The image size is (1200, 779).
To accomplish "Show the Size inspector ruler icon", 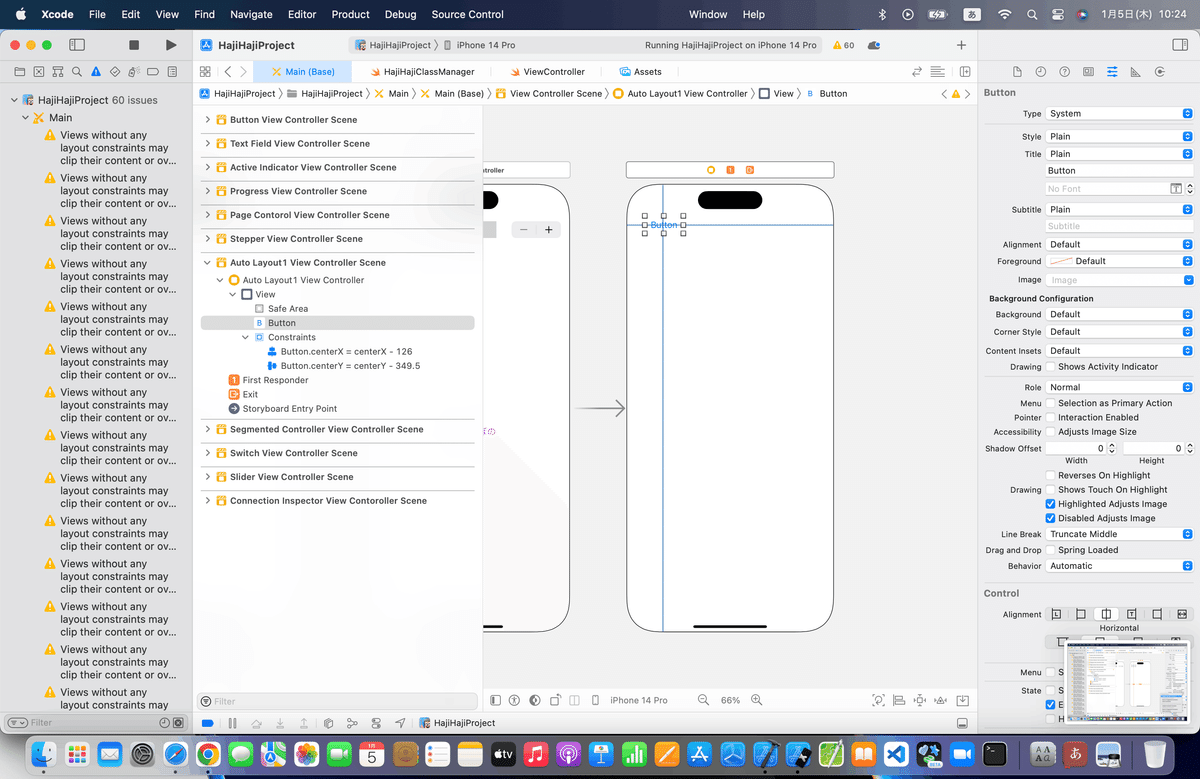I will 1135,72.
